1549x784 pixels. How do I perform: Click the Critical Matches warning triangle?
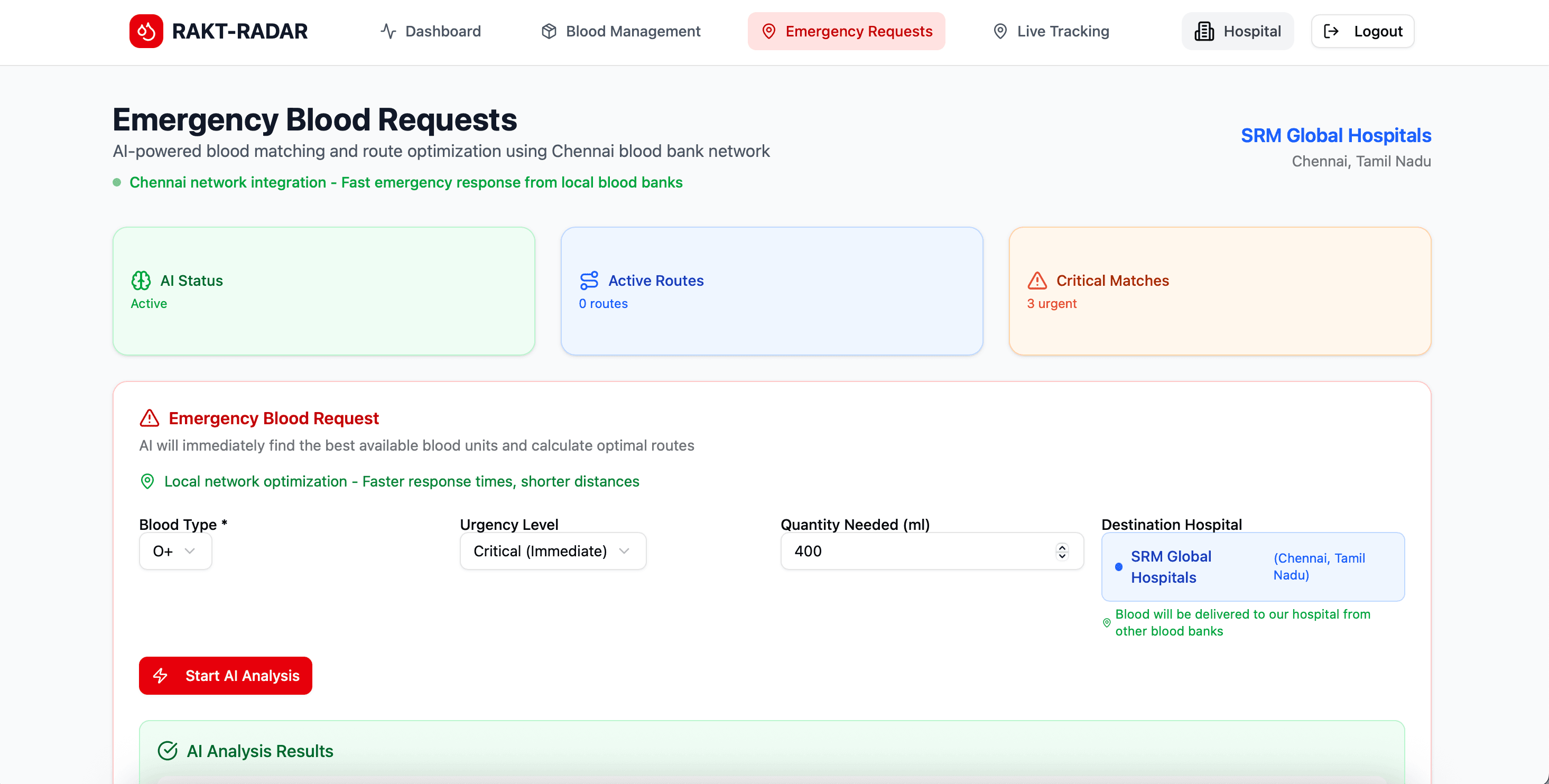[1037, 280]
